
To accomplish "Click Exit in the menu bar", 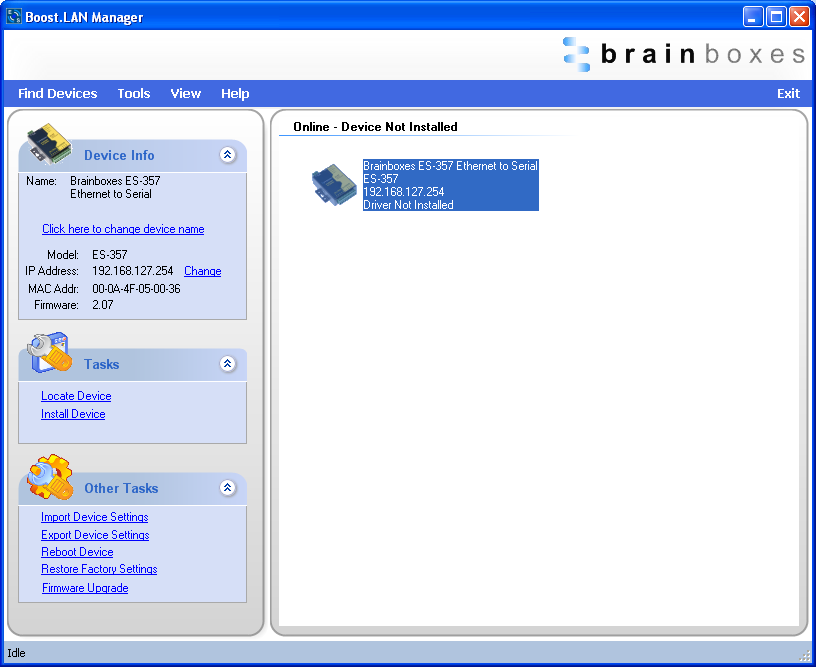I will pos(788,93).
